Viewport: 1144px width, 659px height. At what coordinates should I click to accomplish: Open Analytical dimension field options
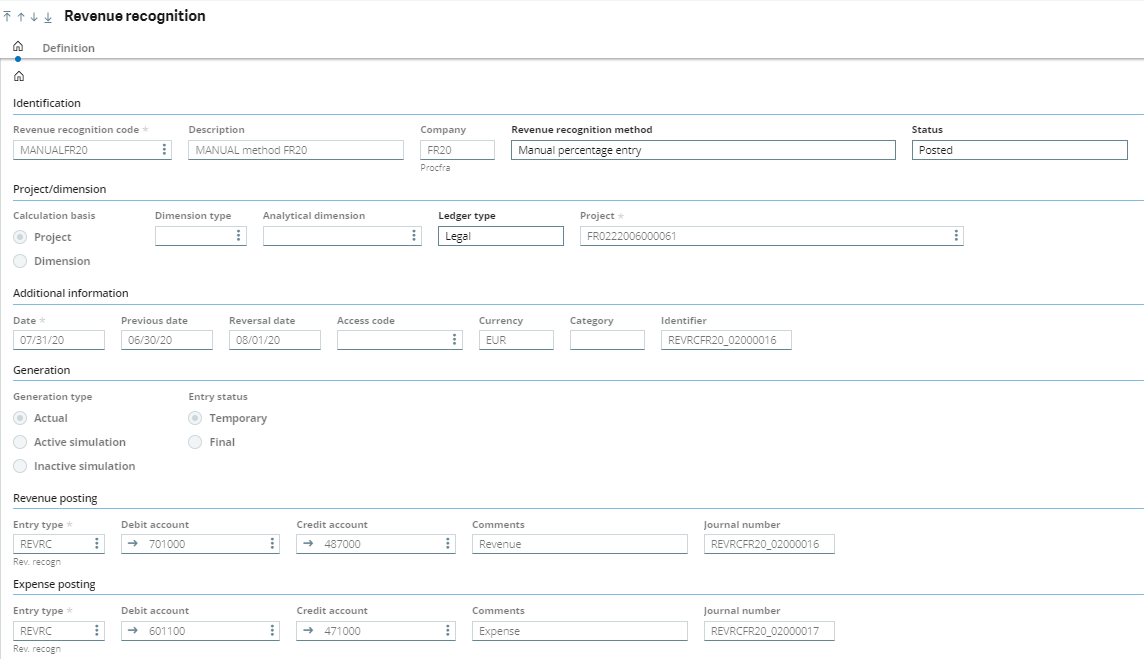(414, 236)
